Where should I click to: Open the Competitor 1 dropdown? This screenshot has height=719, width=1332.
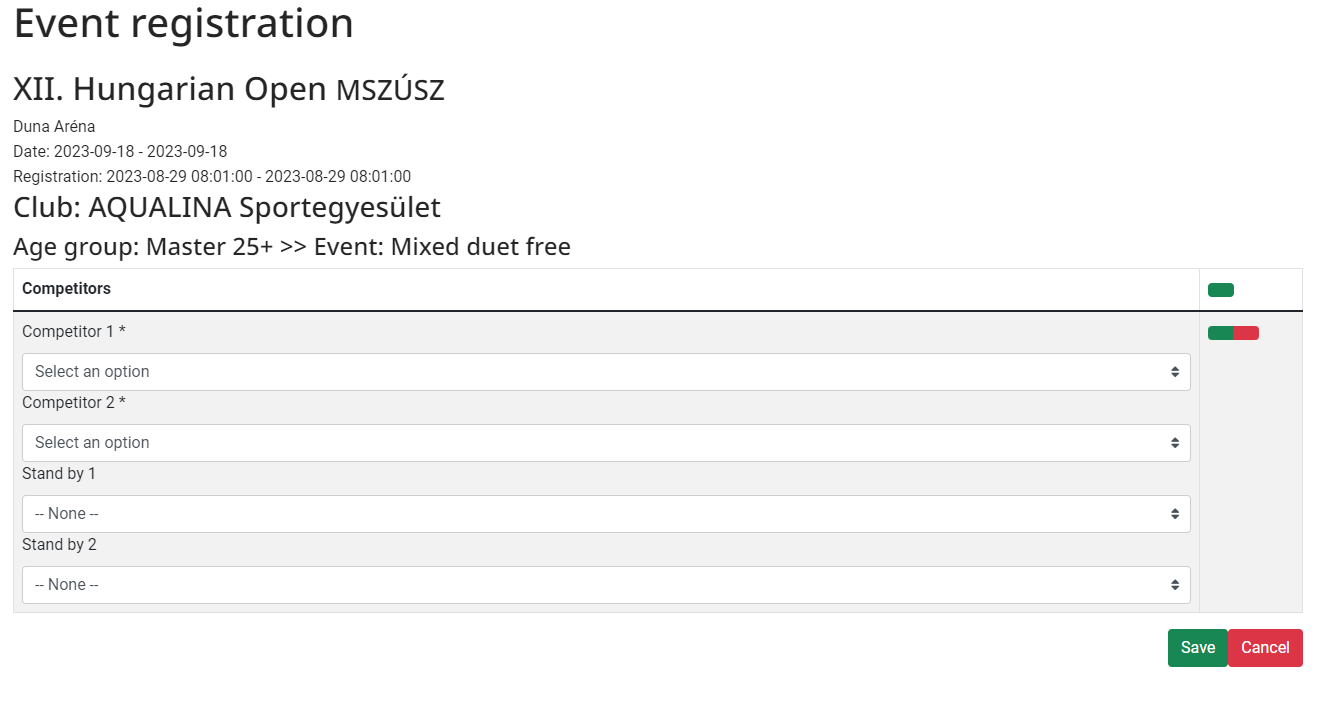pos(606,372)
